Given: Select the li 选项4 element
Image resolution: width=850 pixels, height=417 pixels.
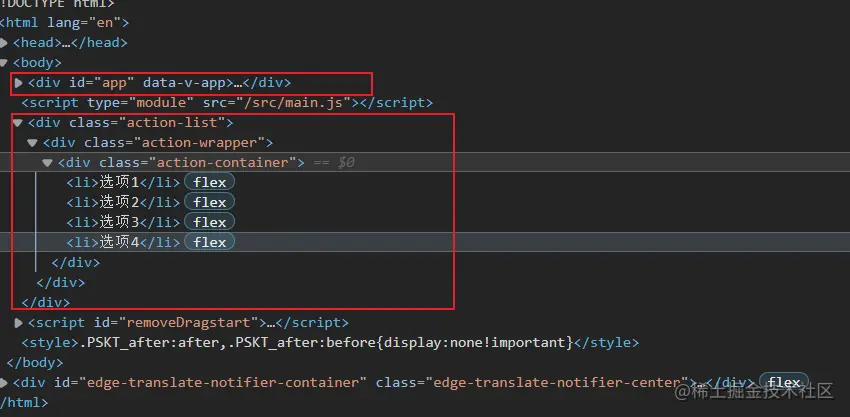Looking at the screenshot, I should (123, 242).
